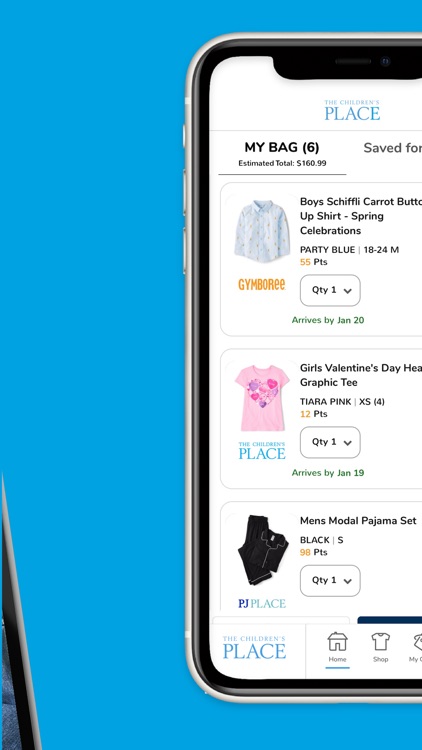
Task: Tap the blue carrot shirt thumbnail
Action: coord(262,231)
